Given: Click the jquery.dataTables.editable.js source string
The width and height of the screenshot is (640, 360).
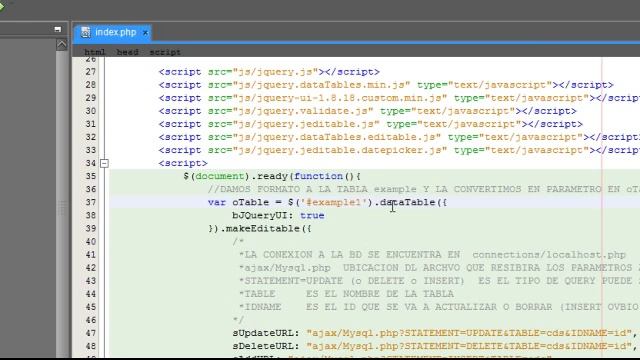Looking at the screenshot, I should point(337,137).
